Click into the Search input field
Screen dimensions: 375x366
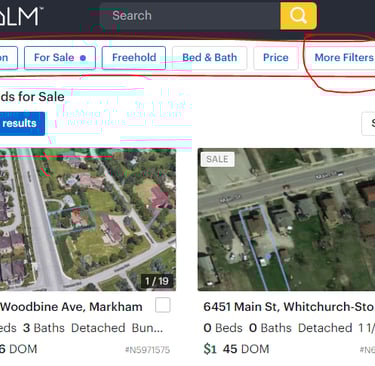click(x=190, y=16)
